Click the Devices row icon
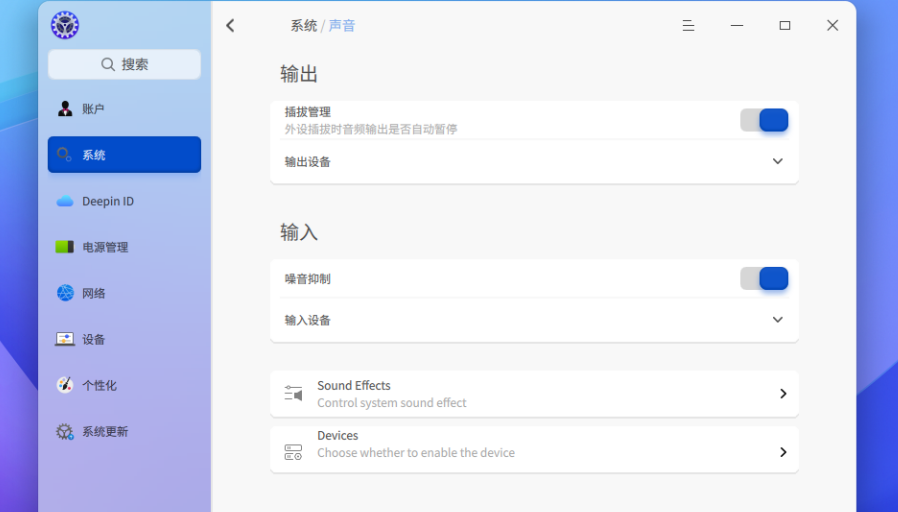 (x=293, y=452)
